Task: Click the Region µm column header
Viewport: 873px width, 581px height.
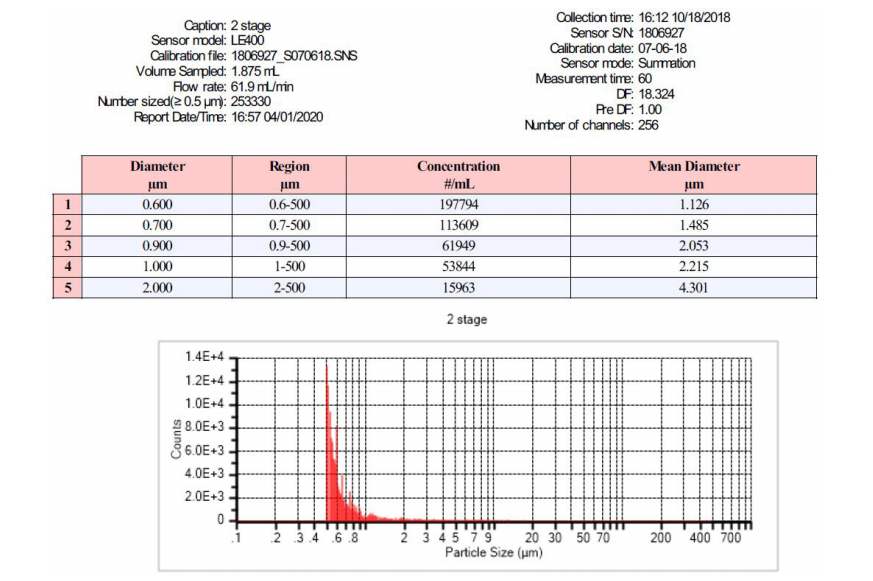Action: 290,175
